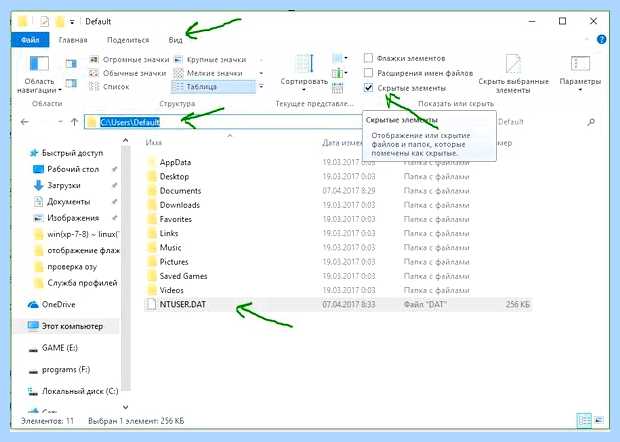Switch to details view status bar icon
This screenshot has height=442, width=620.
pyautogui.click(x=584, y=420)
